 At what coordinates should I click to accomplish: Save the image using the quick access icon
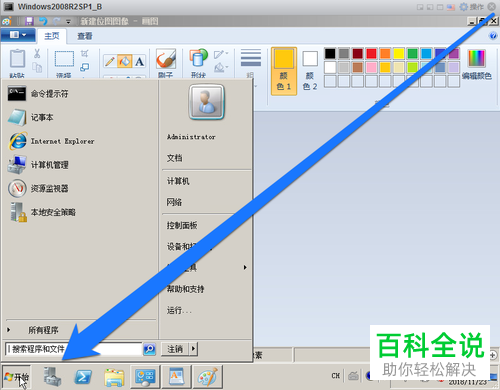[29, 21]
